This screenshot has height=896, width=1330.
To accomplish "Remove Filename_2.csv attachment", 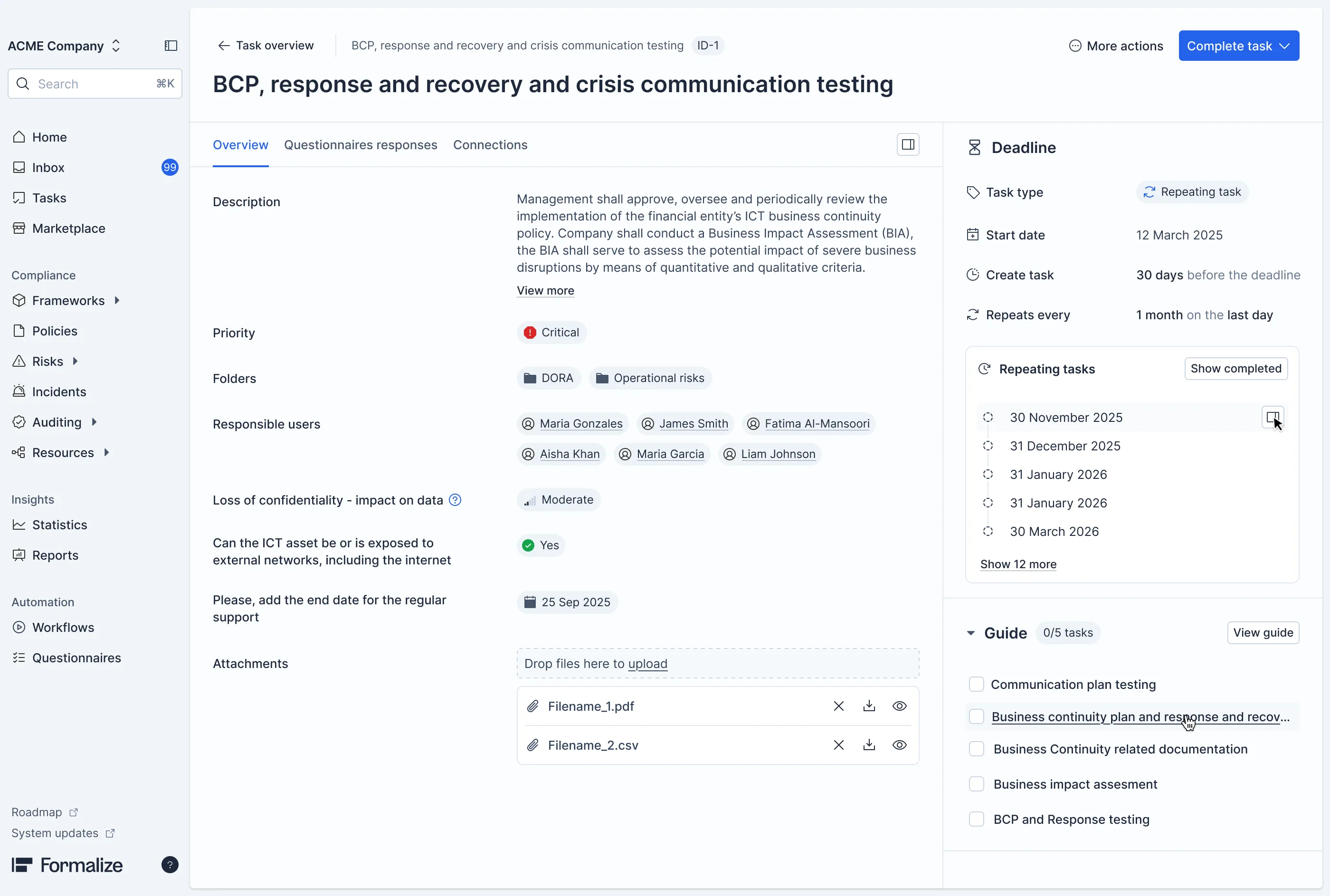I will pyautogui.click(x=839, y=745).
